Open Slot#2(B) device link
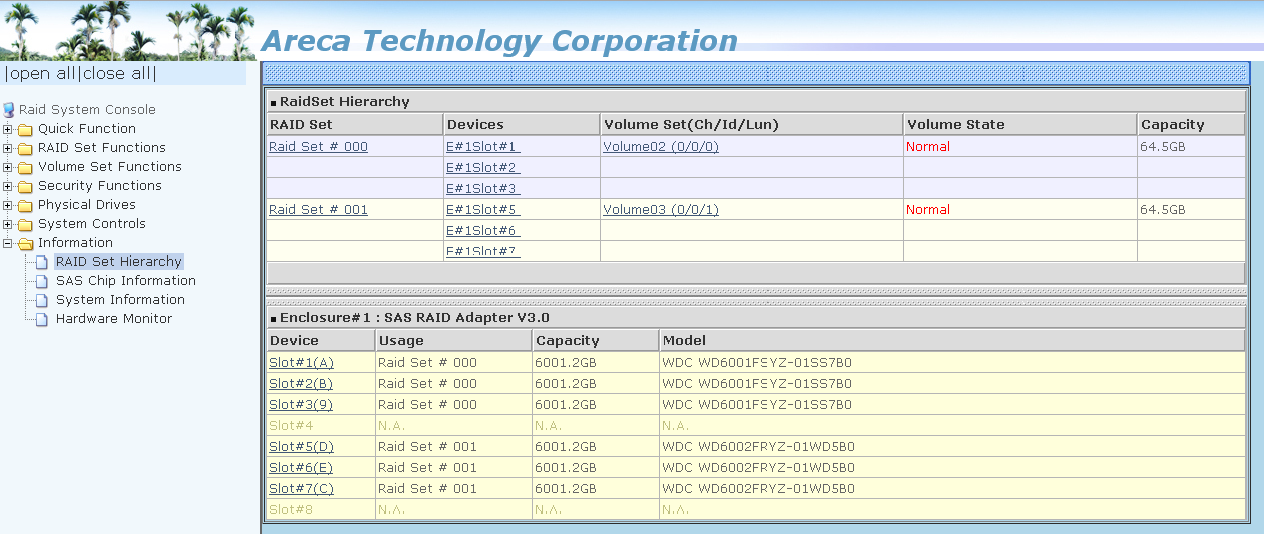 [x=301, y=384]
